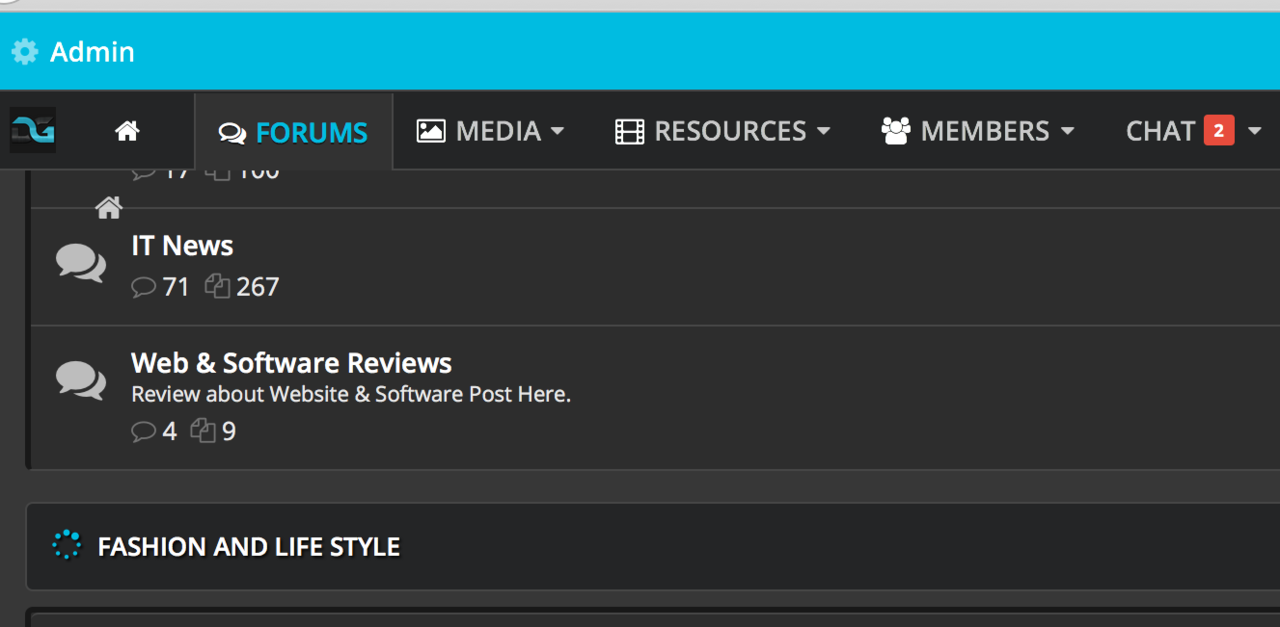Click Web & Software Reviews discussions count icon
The height and width of the screenshot is (627, 1280).
tap(144, 431)
